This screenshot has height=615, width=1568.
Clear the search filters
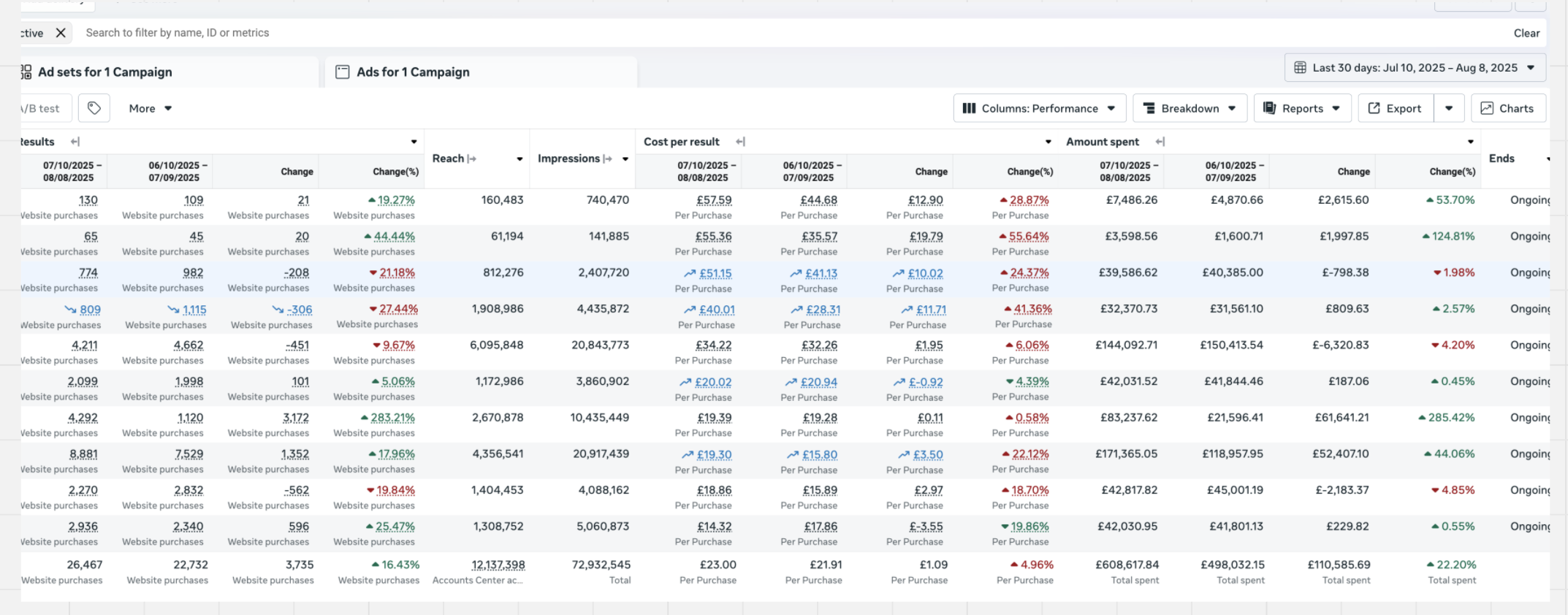coord(1526,33)
